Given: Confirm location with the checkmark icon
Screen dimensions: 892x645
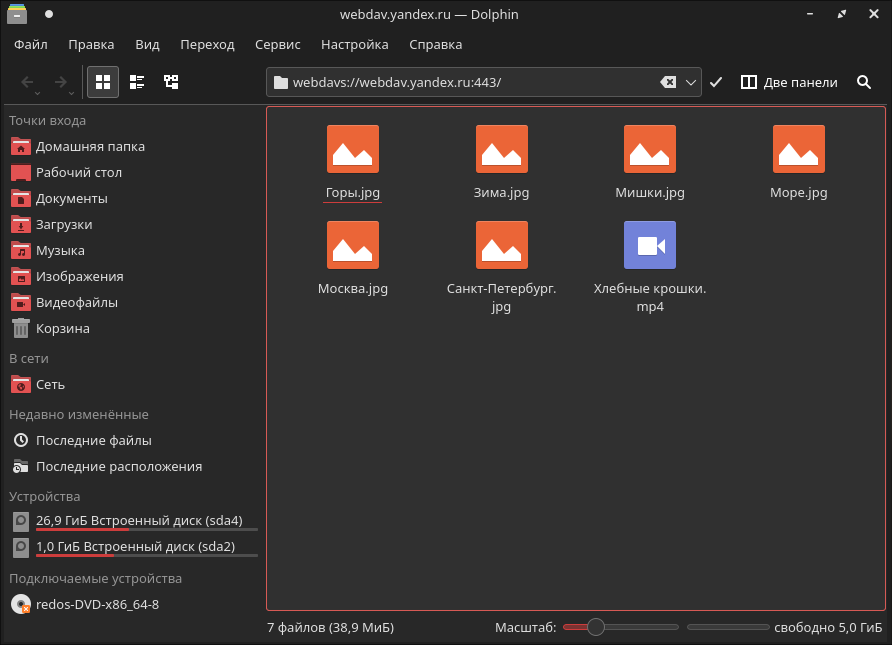Looking at the screenshot, I should pyautogui.click(x=715, y=82).
